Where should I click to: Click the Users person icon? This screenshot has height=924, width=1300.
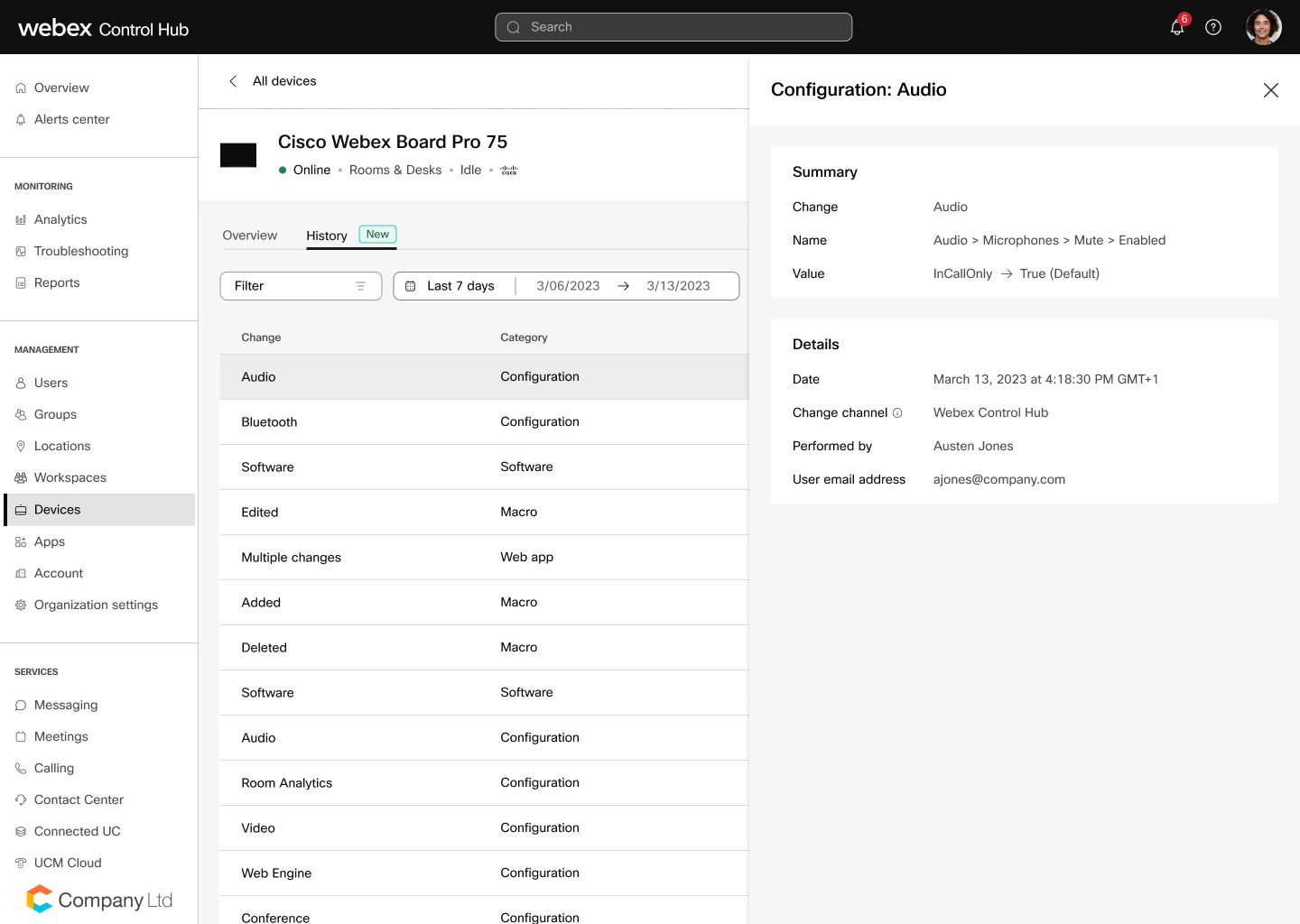(x=21, y=383)
